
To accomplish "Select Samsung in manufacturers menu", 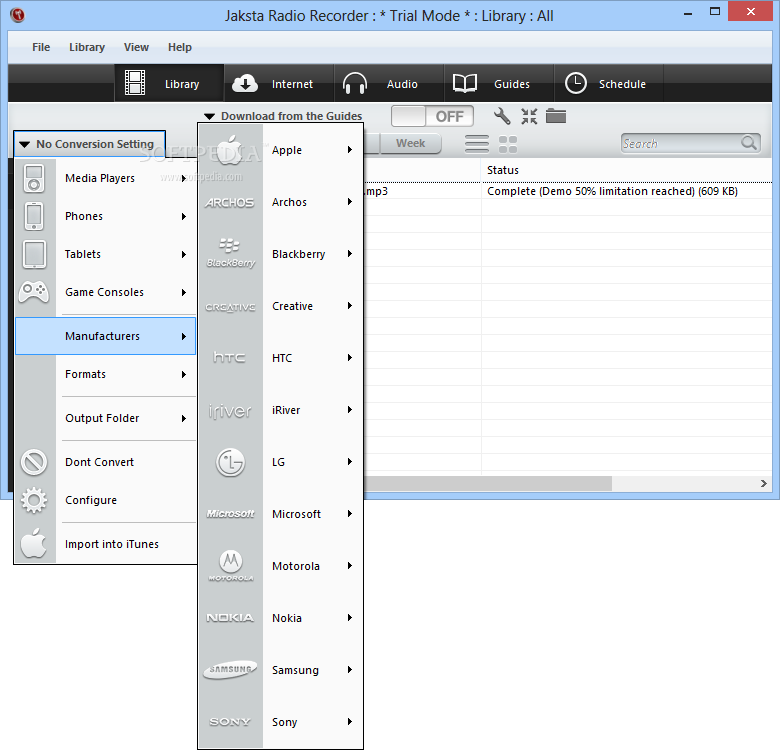I will tap(281, 670).
